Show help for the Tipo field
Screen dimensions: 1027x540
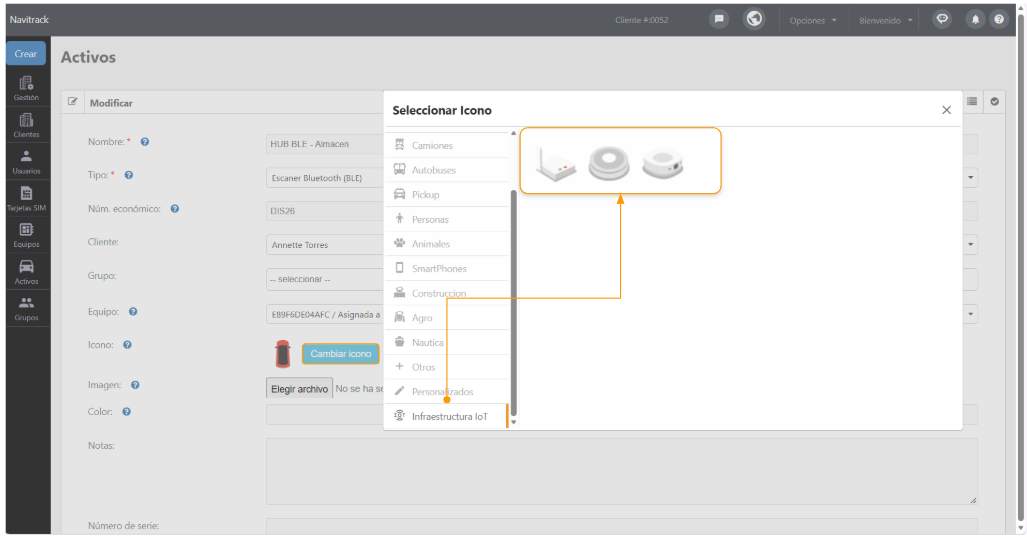point(129,175)
